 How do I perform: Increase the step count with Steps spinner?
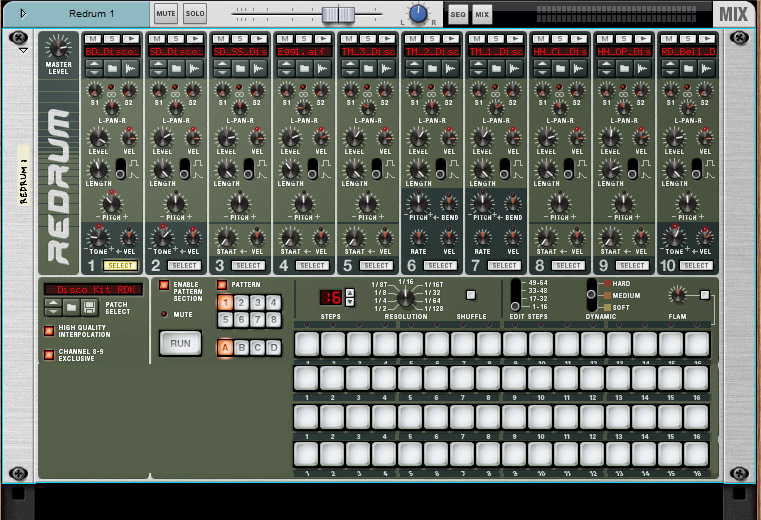point(349,292)
